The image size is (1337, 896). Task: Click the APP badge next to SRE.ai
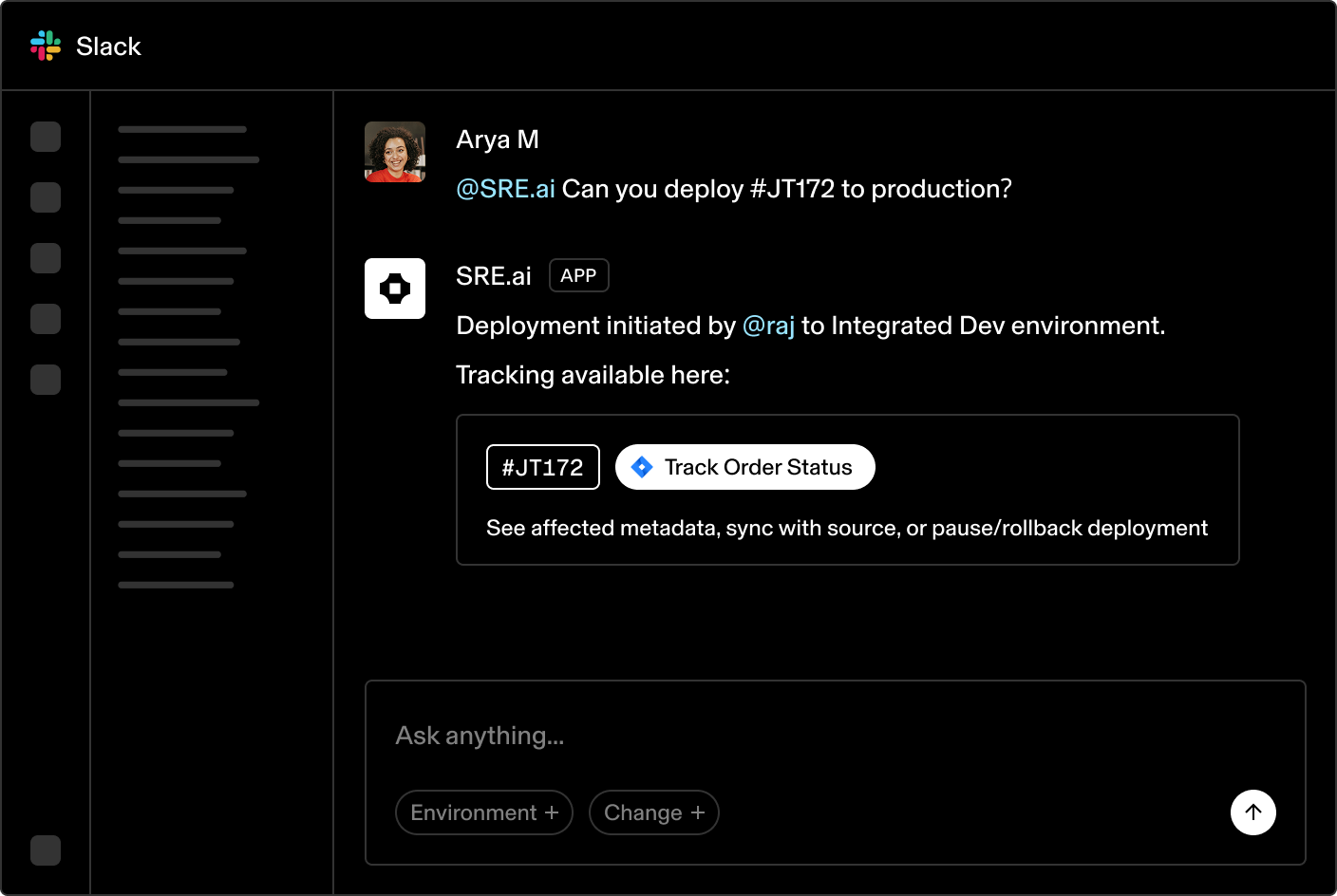click(x=579, y=275)
